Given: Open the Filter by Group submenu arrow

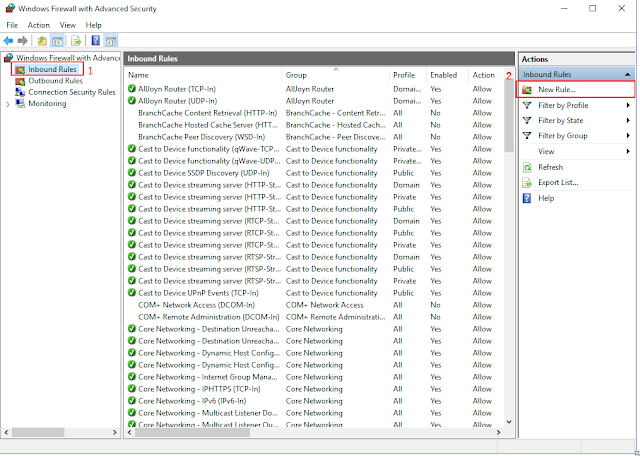Looking at the screenshot, I should coord(628,136).
